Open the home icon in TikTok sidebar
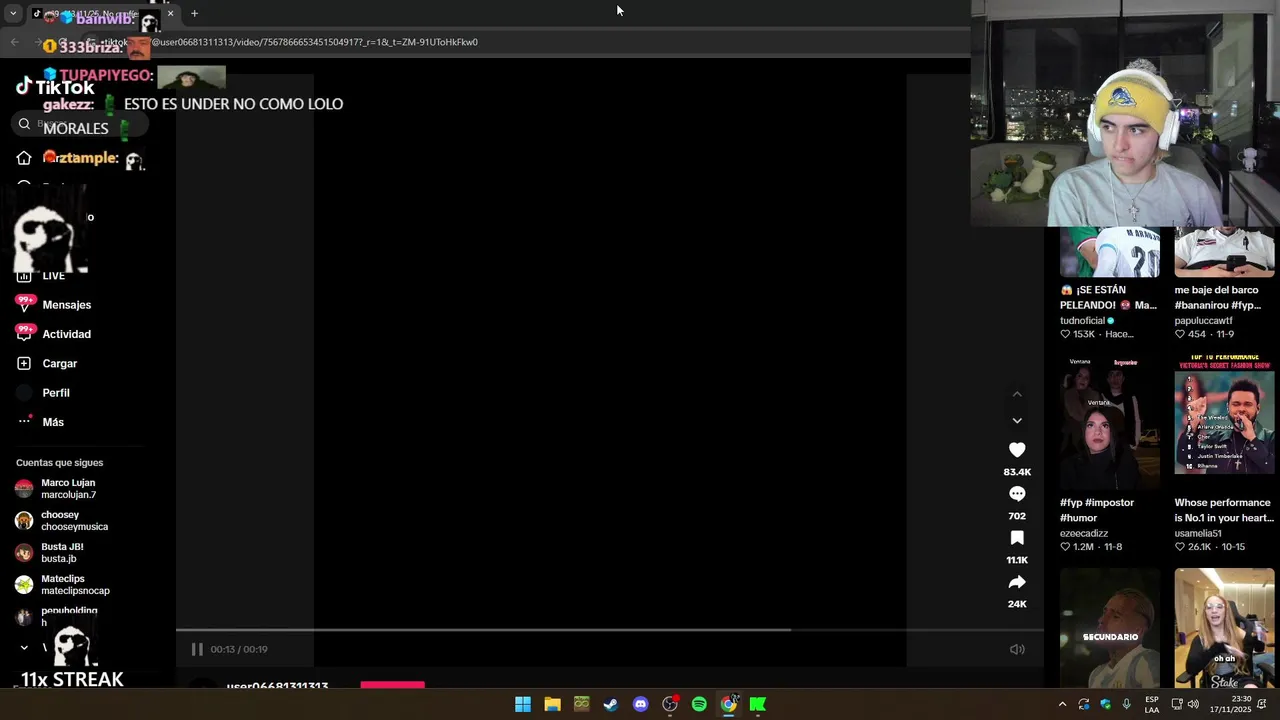 (x=24, y=158)
